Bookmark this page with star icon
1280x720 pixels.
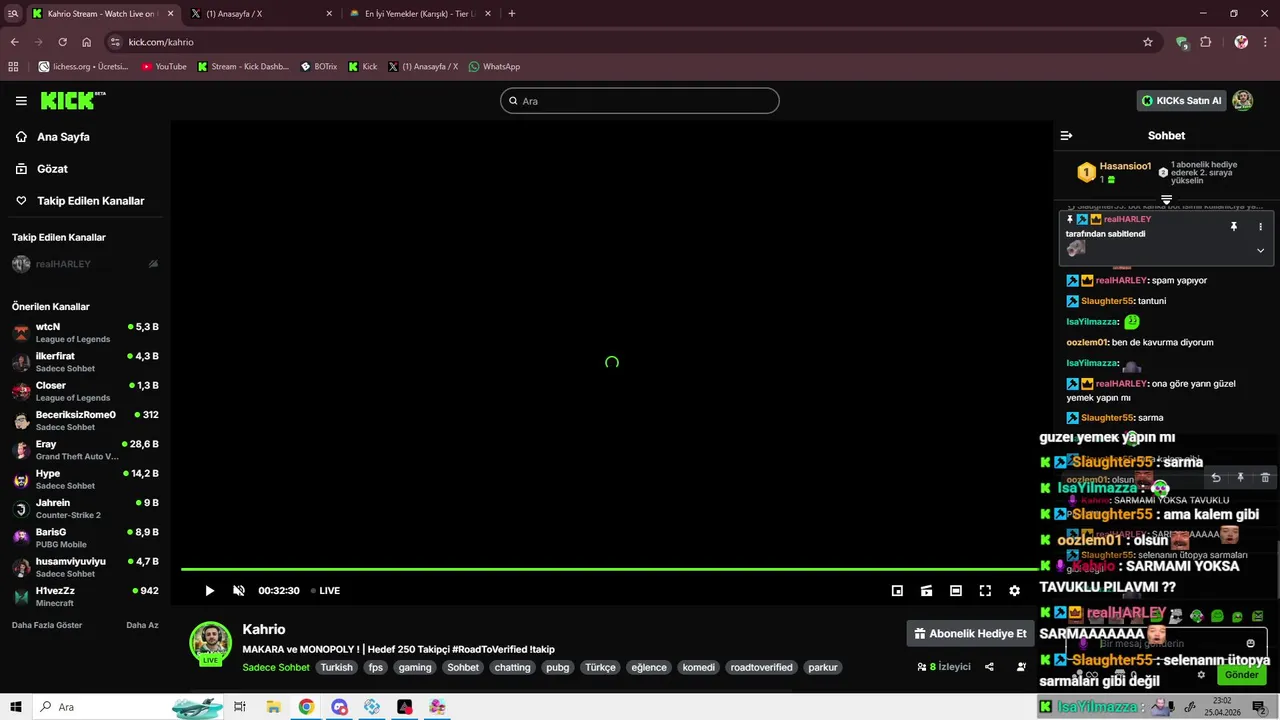click(1148, 42)
